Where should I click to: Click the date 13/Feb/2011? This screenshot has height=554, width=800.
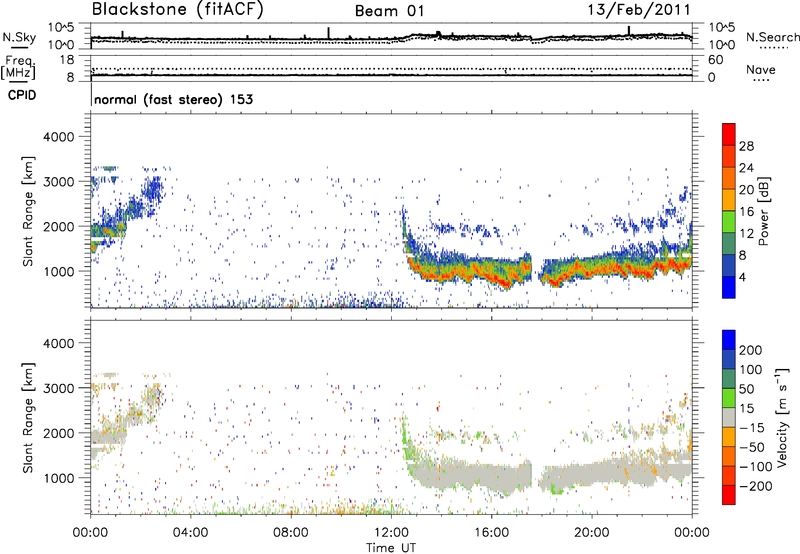639,10
